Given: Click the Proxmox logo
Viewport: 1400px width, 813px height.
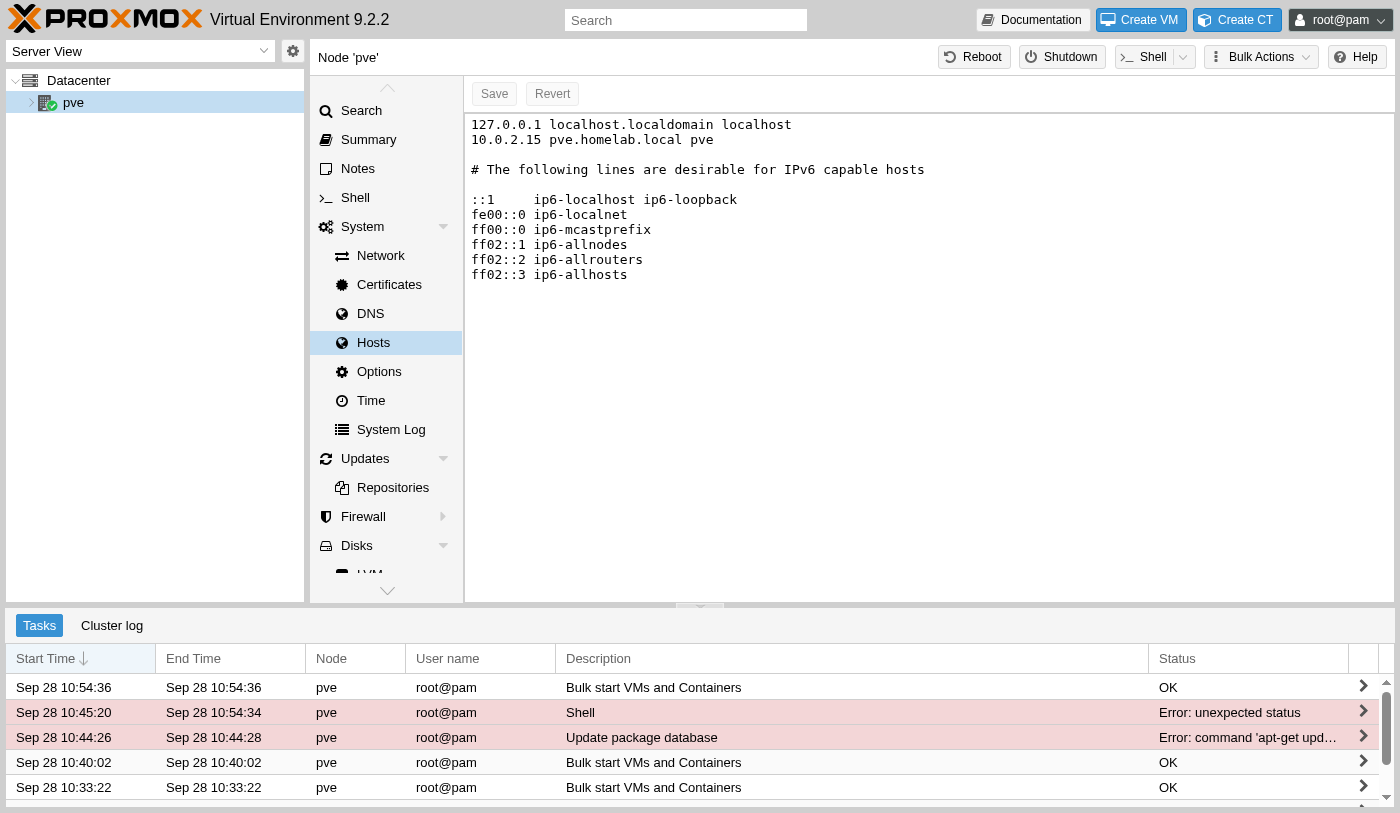Looking at the screenshot, I should (105, 19).
